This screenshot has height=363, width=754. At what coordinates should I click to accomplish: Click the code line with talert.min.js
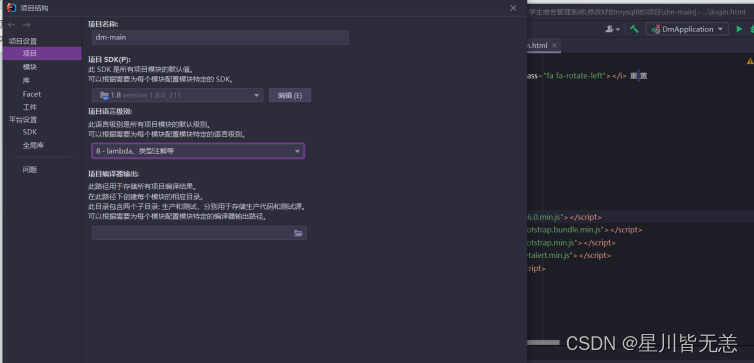[x=569, y=255]
